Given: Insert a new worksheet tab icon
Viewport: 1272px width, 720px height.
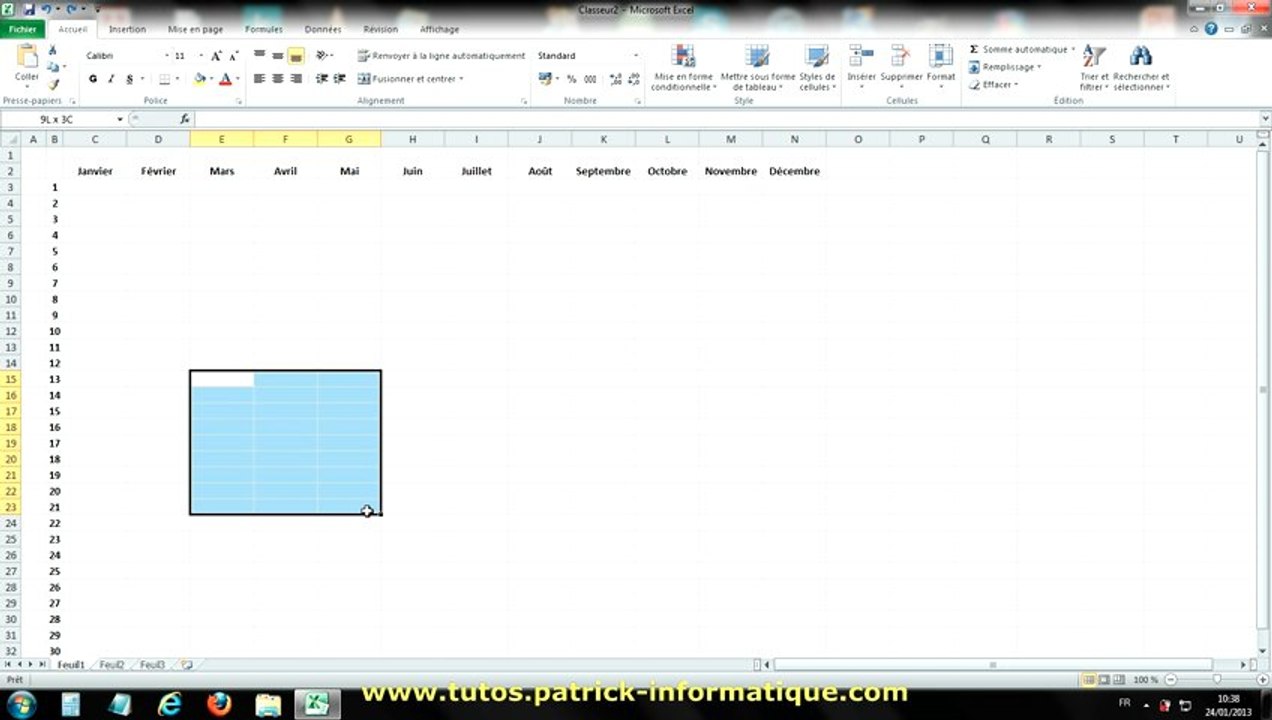Looking at the screenshot, I should 186,665.
